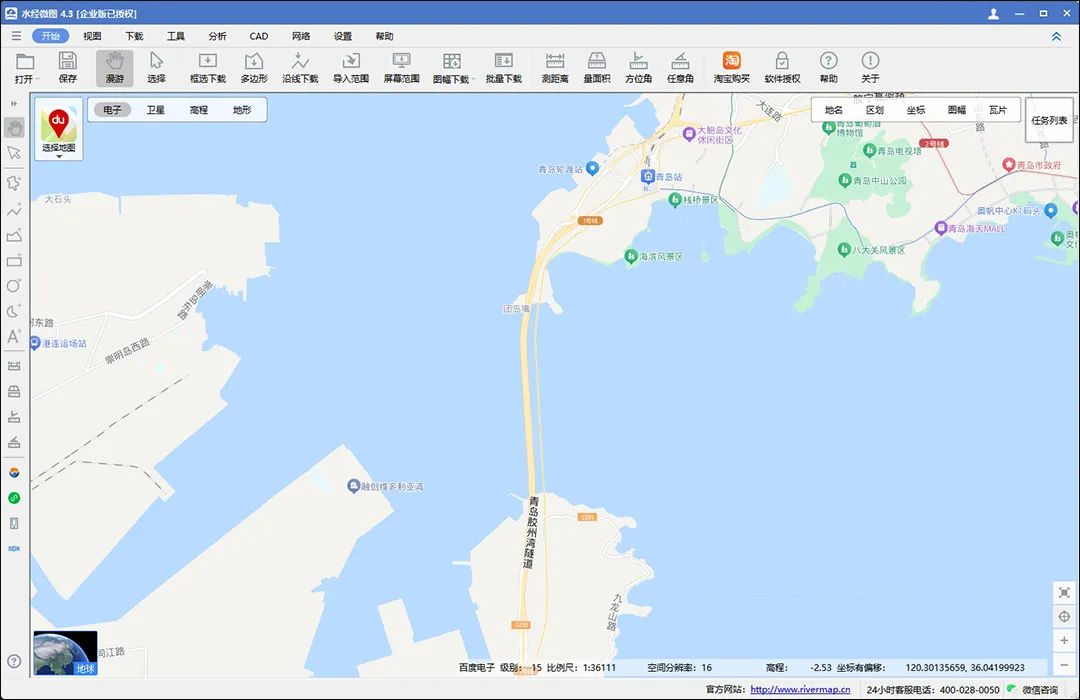Screen dimensions: 1080x700
Task: Open the 工具 menu tab
Action: (x=176, y=36)
